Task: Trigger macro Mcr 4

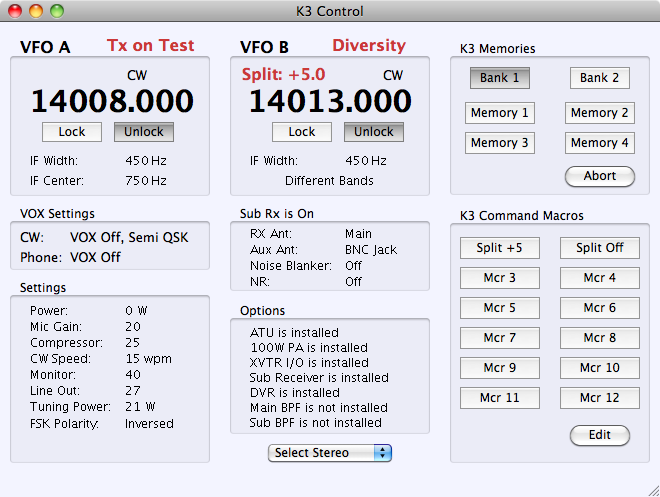Action: pos(600,278)
